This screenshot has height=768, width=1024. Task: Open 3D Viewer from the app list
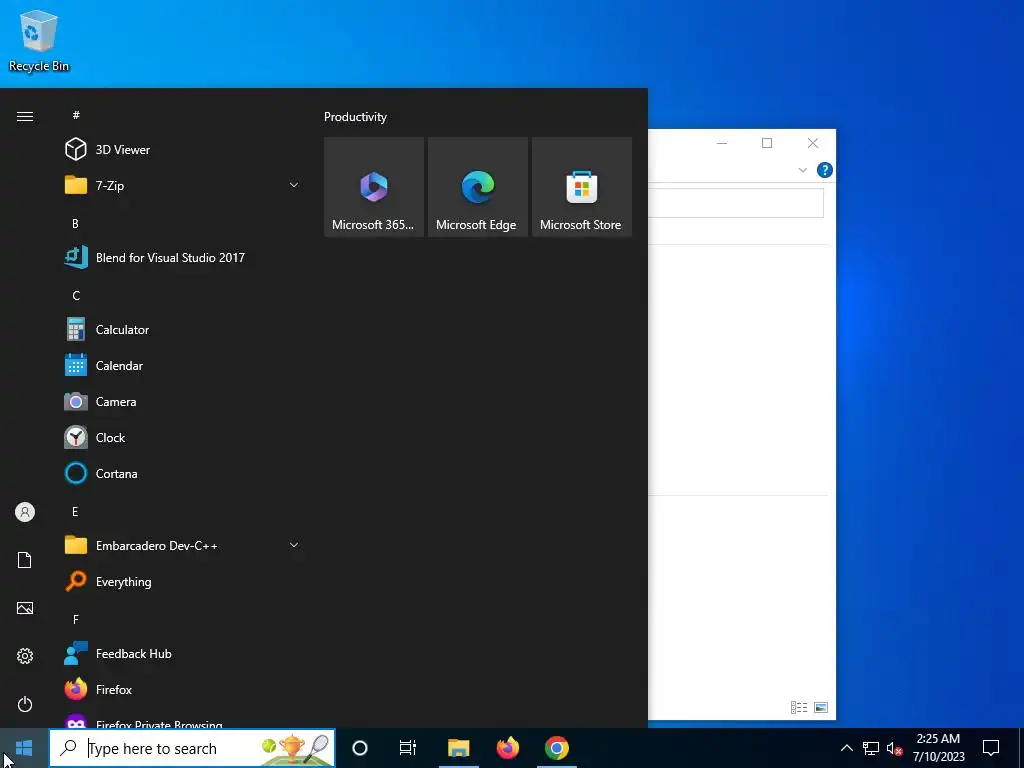(183, 150)
